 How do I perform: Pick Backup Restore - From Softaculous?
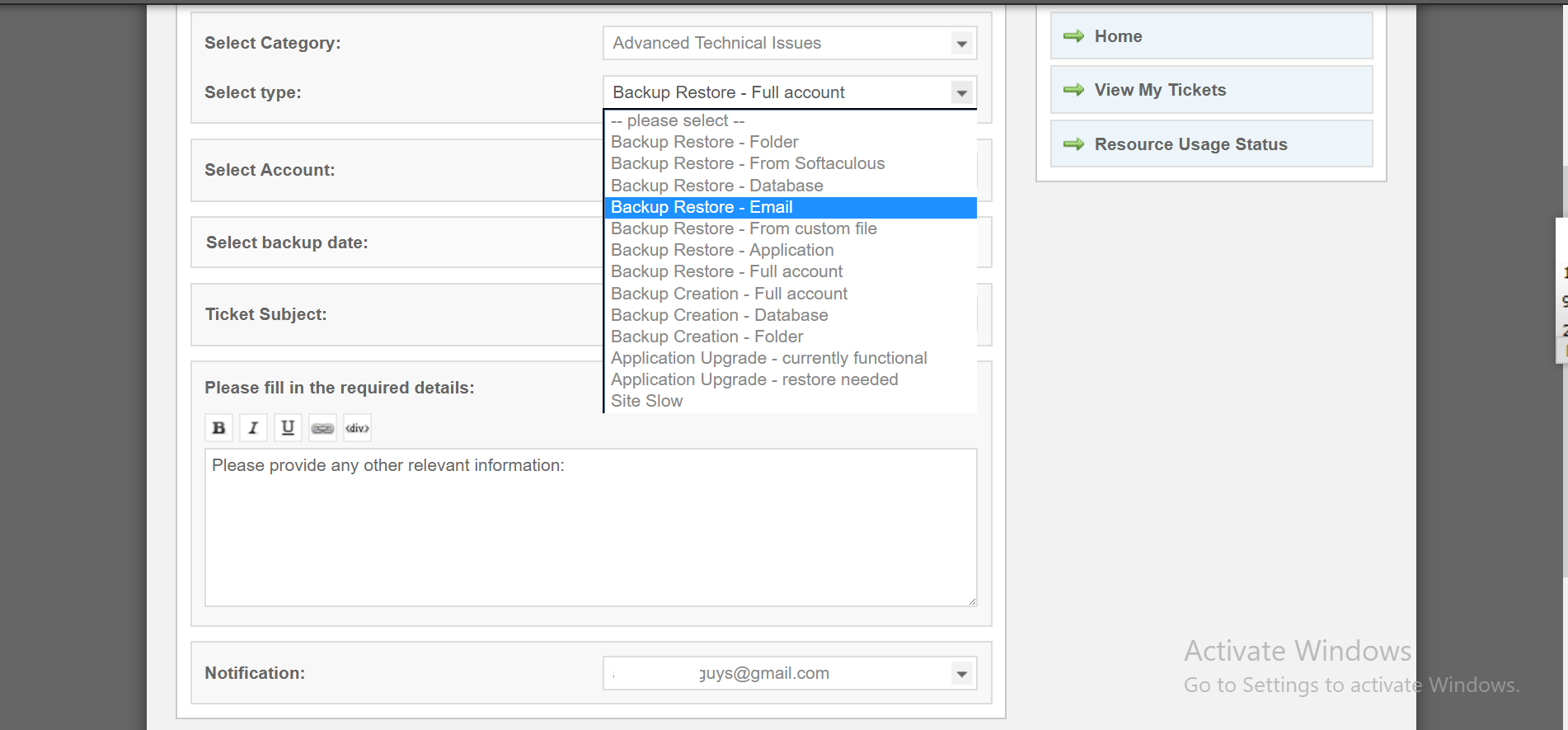coord(747,163)
